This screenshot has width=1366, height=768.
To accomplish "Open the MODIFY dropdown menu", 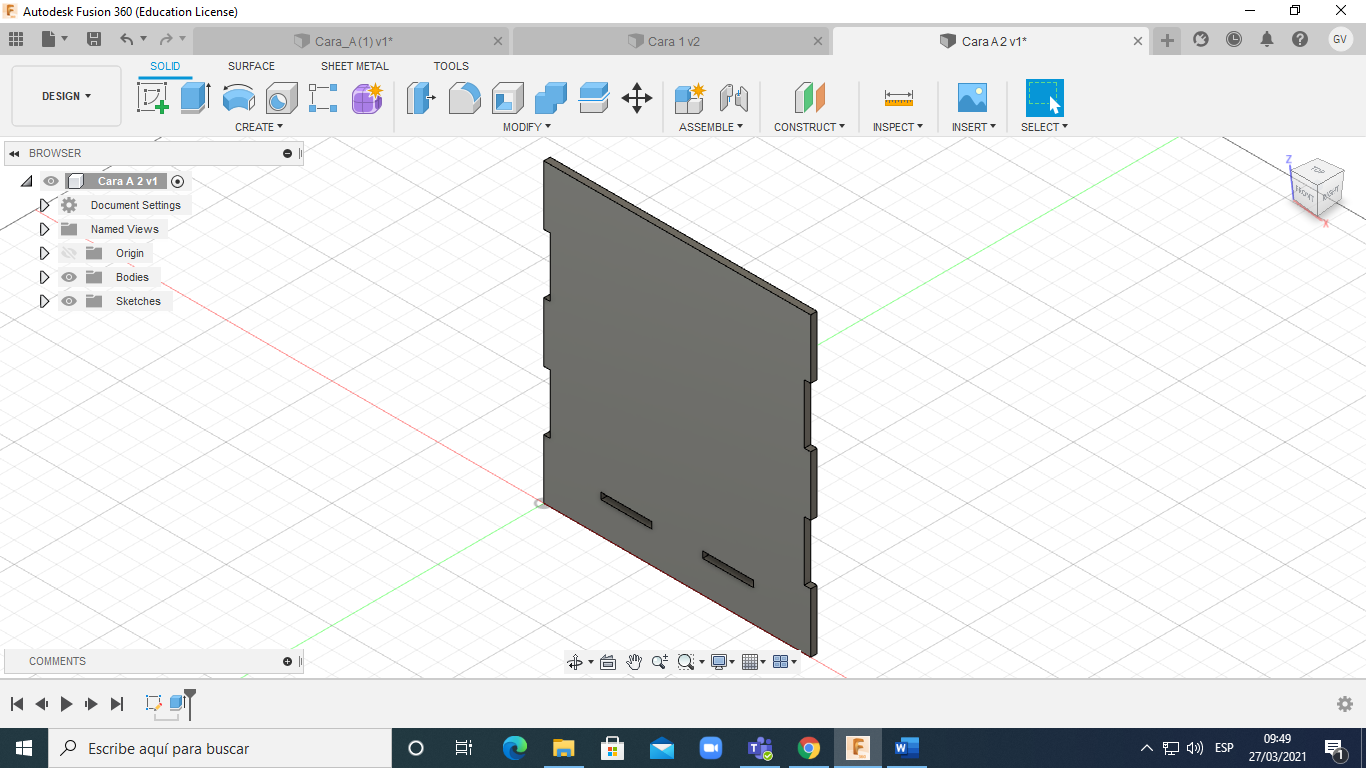I will (x=527, y=127).
